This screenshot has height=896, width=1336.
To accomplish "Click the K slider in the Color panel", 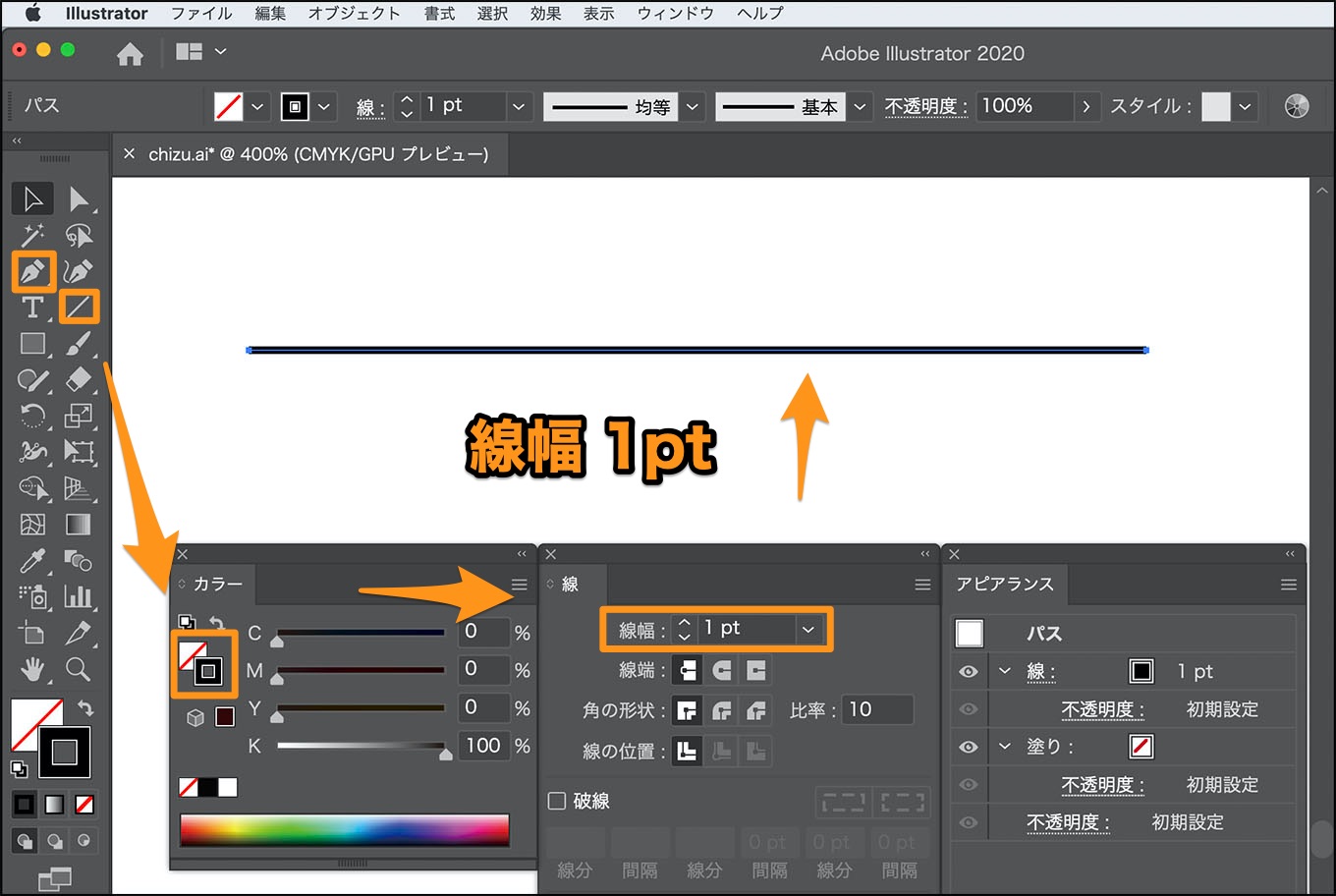I will (x=361, y=747).
